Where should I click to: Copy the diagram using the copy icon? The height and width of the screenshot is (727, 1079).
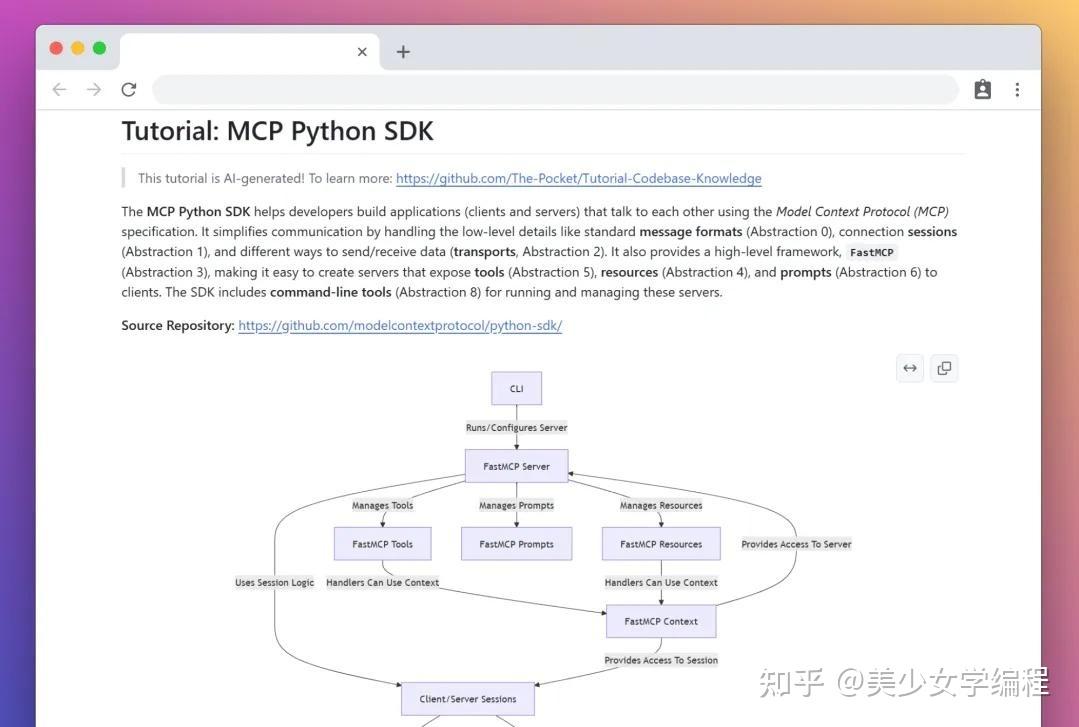944,368
